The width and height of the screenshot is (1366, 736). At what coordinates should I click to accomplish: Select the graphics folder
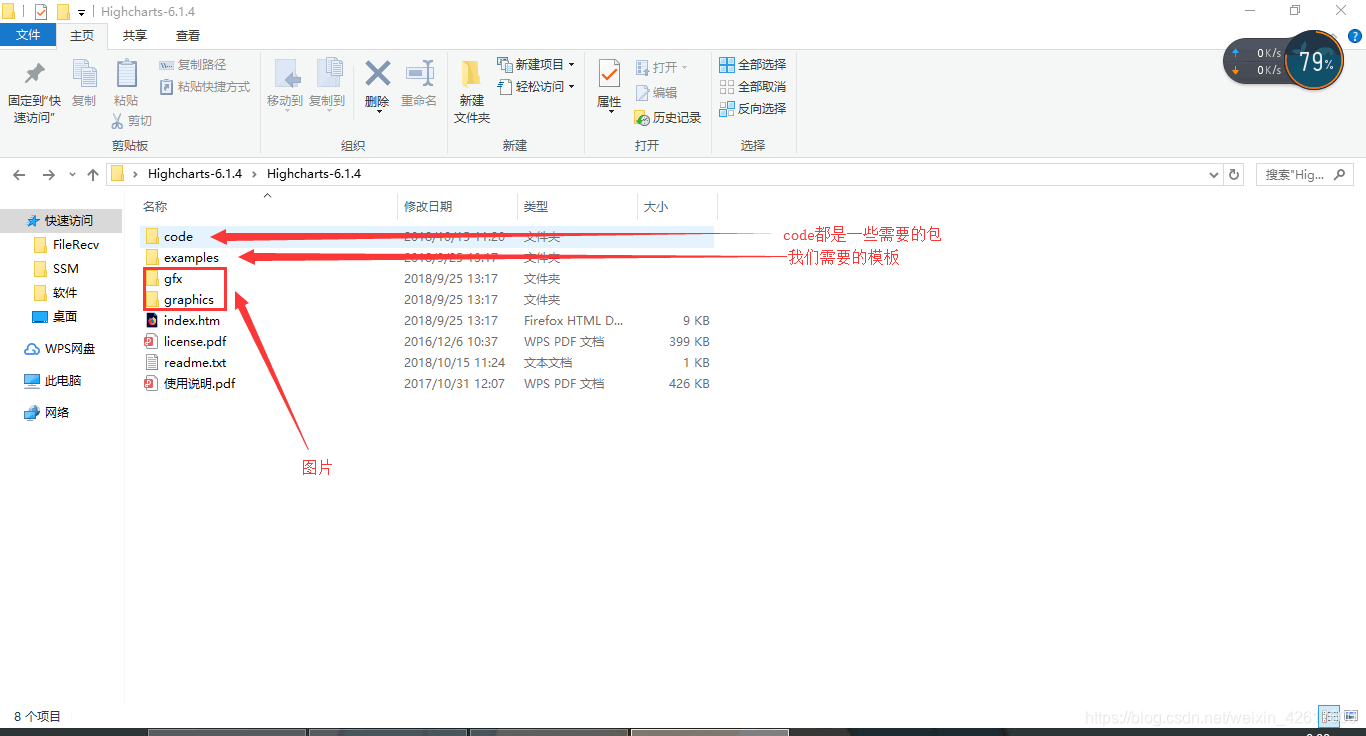(x=189, y=300)
